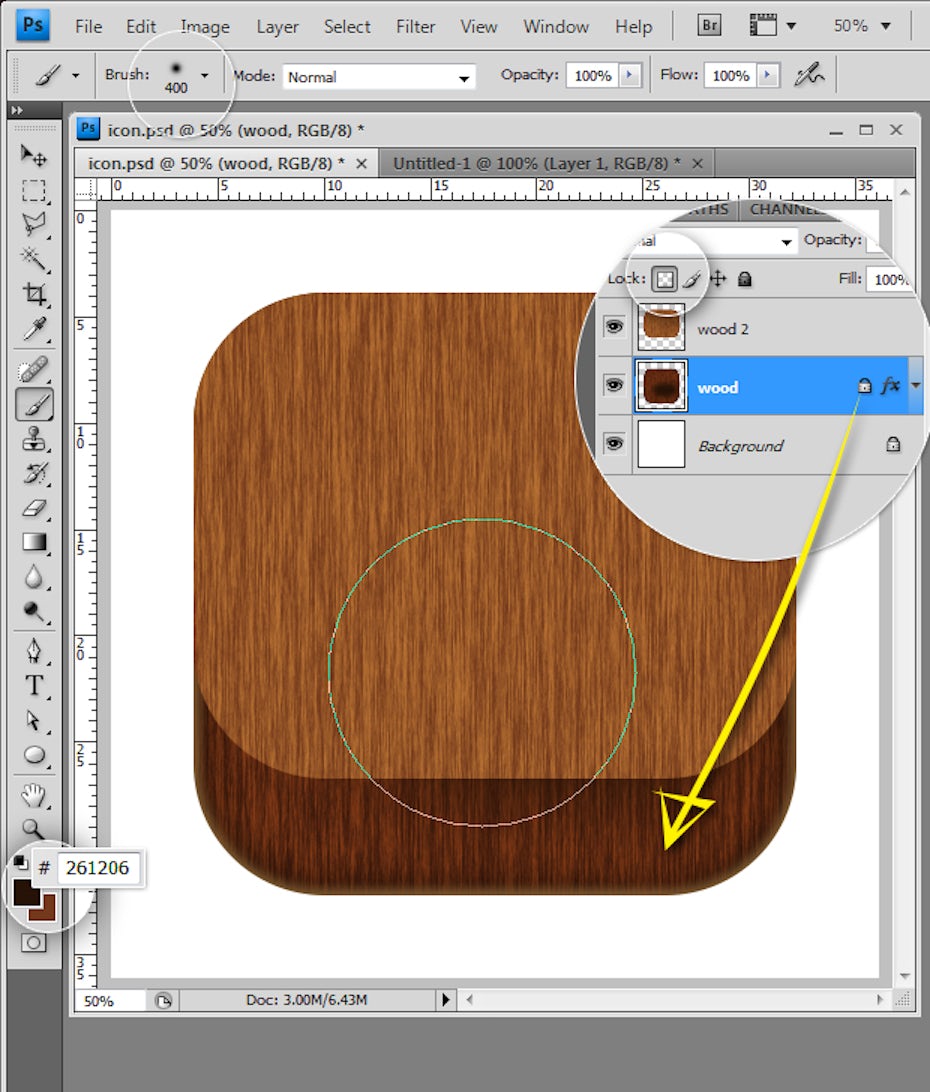Open the Opacity slider arrow in options bar

click(x=630, y=76)
